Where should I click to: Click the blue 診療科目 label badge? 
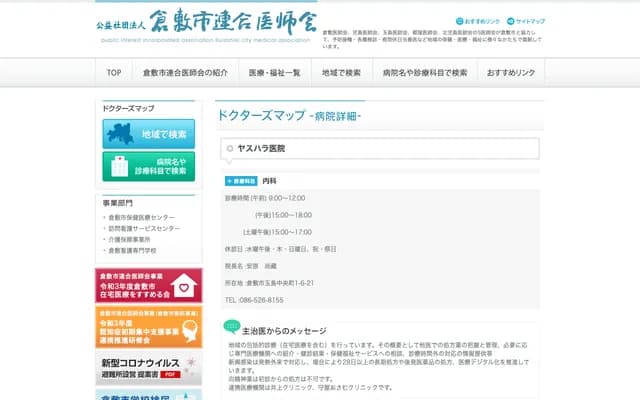tap(241, 181)
